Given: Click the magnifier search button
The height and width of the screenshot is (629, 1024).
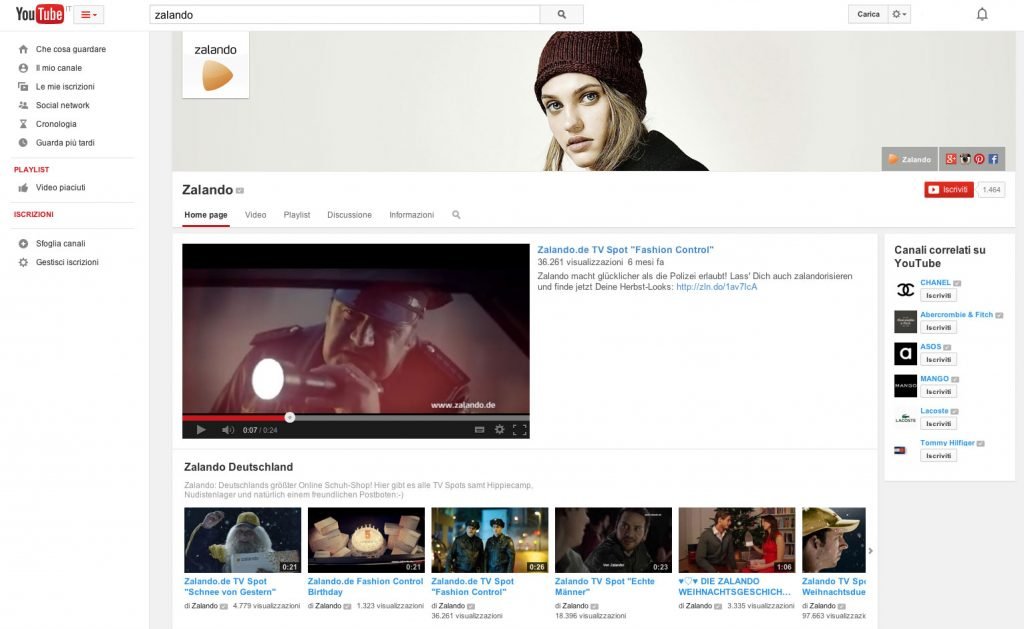Looking at the screenshot, I should tap(562, 14).
